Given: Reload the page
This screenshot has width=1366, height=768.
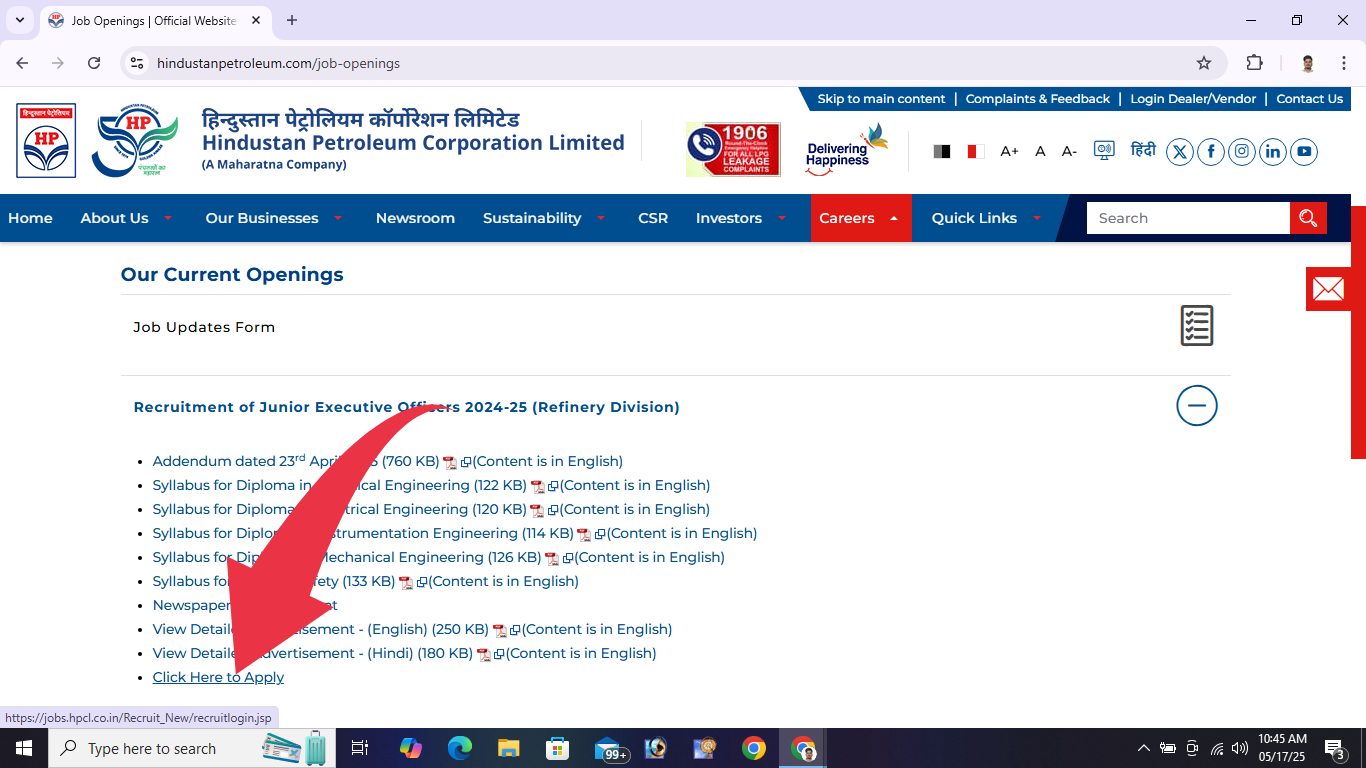Looking at the screenshot, I should click(94, 63).
